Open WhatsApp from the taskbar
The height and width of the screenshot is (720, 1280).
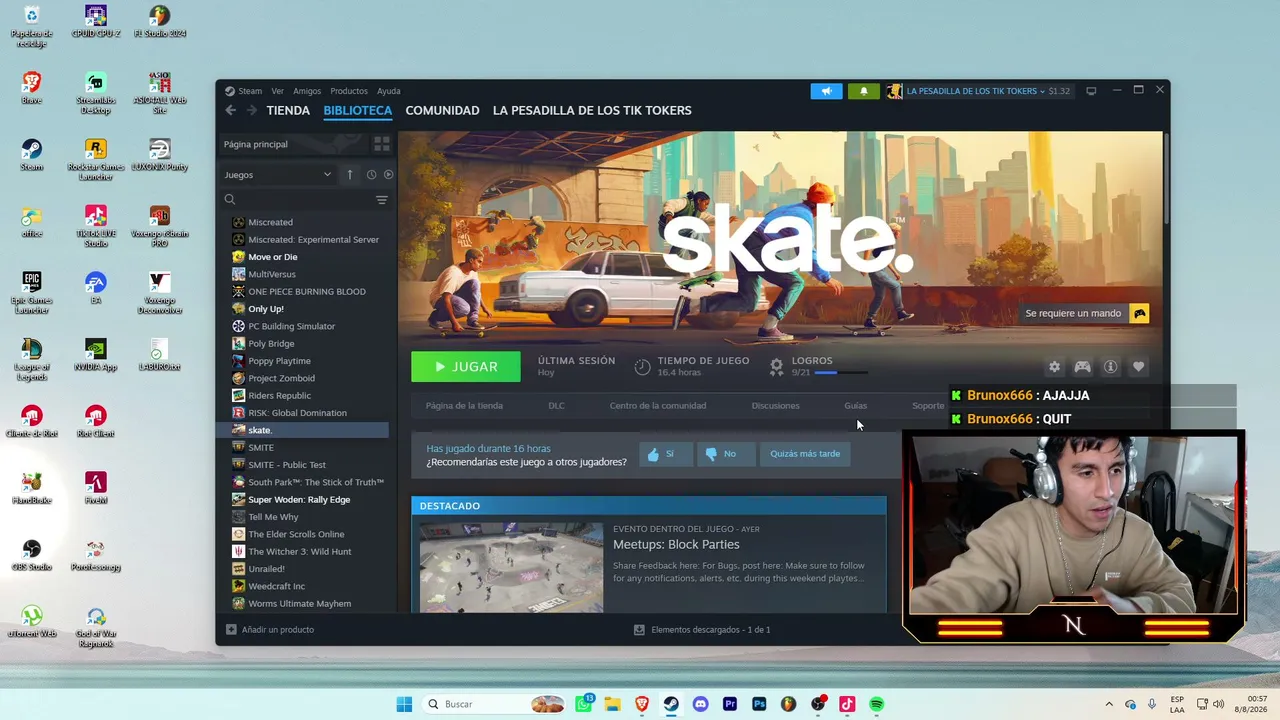tap(584, 704)
